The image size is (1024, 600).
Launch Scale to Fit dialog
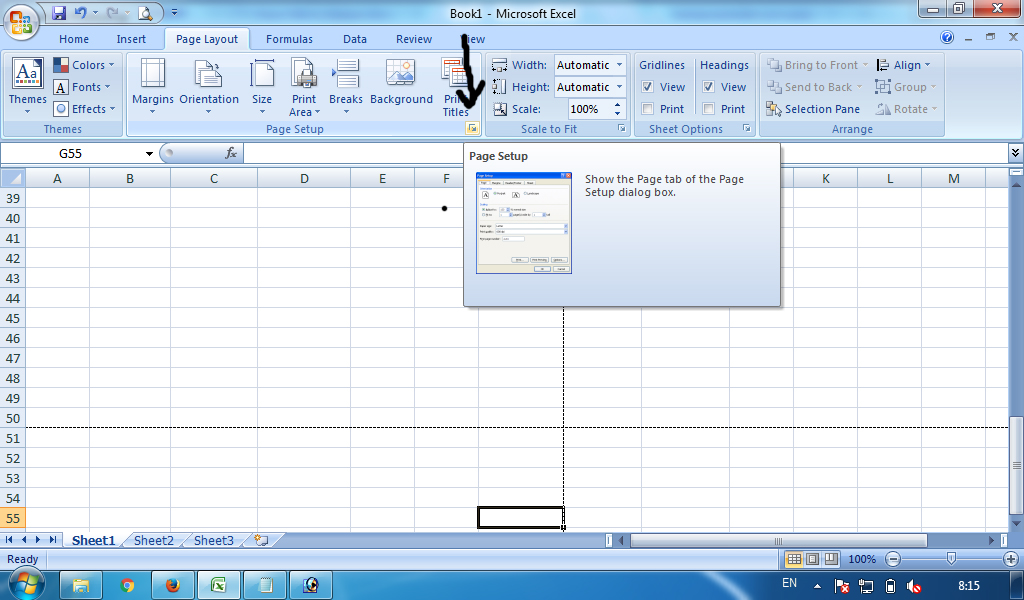[622, 129]
